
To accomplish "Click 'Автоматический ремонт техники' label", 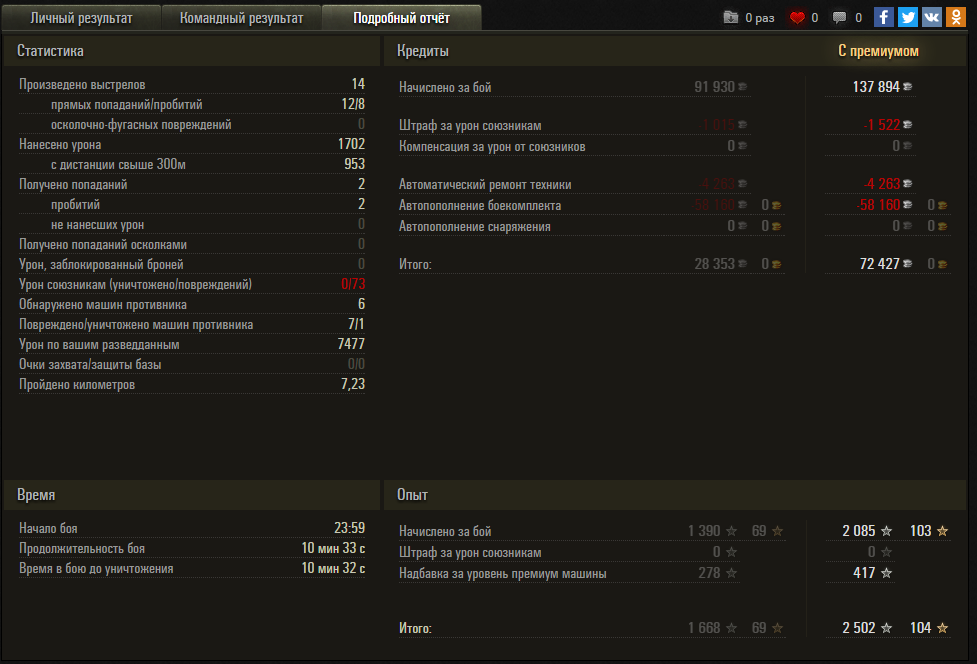I will click(x=485, y=184).
